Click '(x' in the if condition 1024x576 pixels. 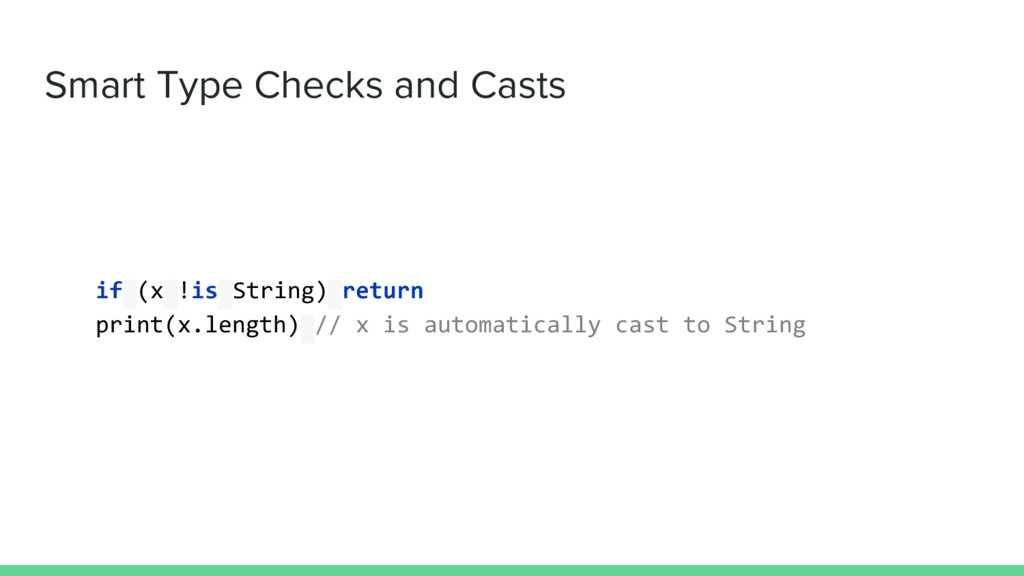(x=150, y=291)
